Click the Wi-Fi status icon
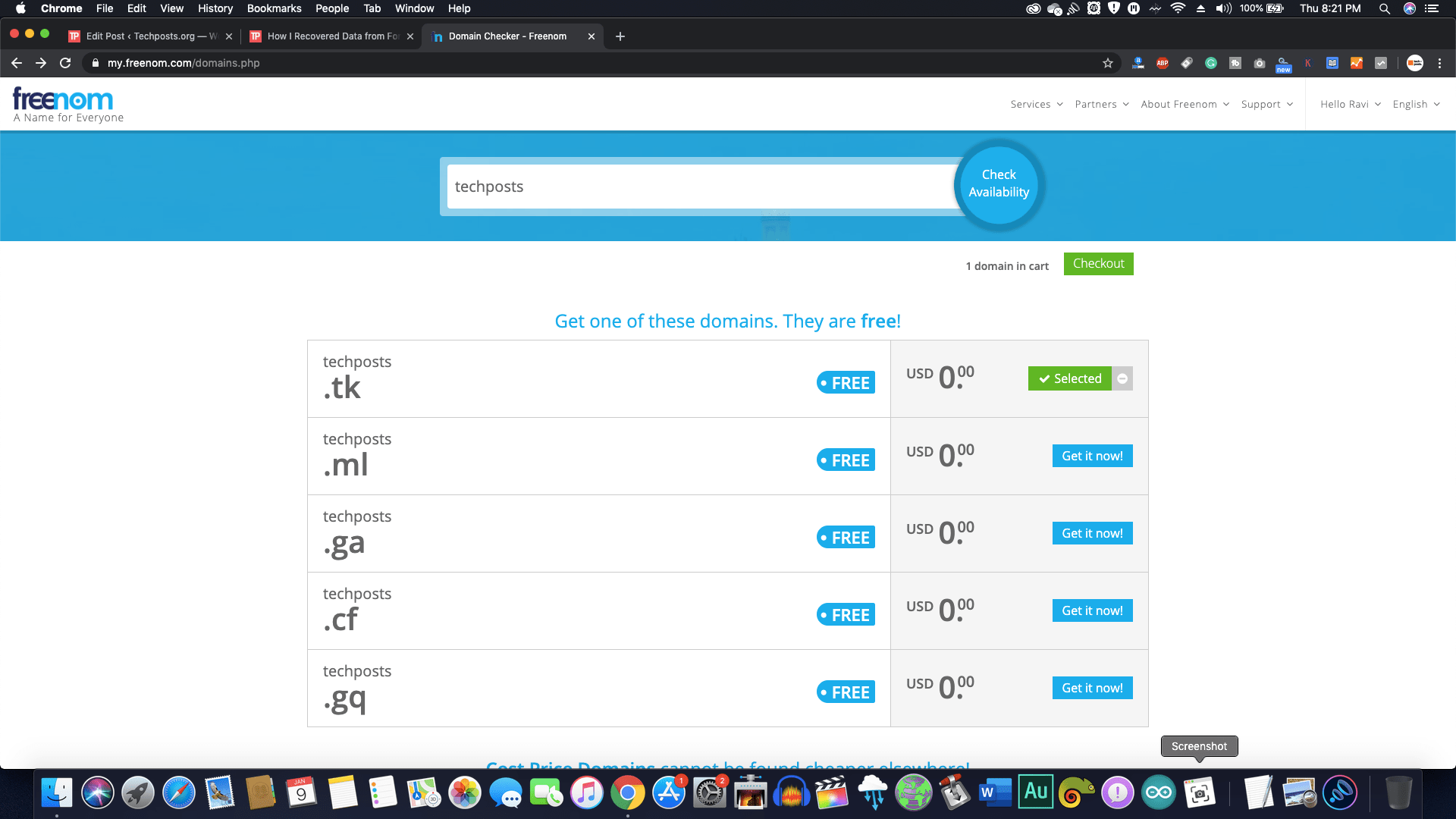The height and width of the screenshot is (819, 1456). click(1178, 8)
